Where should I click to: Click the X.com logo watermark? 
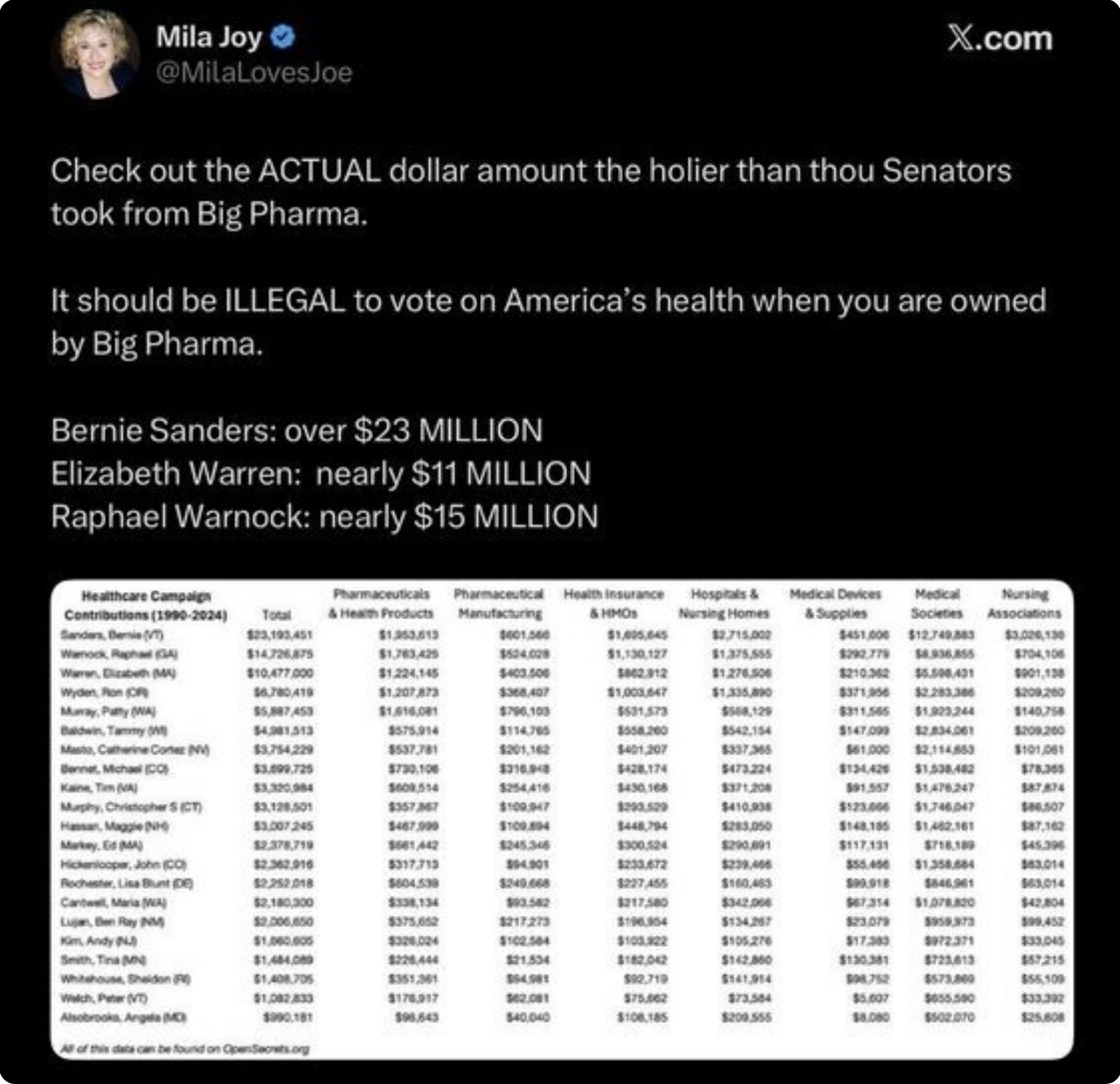999,38
